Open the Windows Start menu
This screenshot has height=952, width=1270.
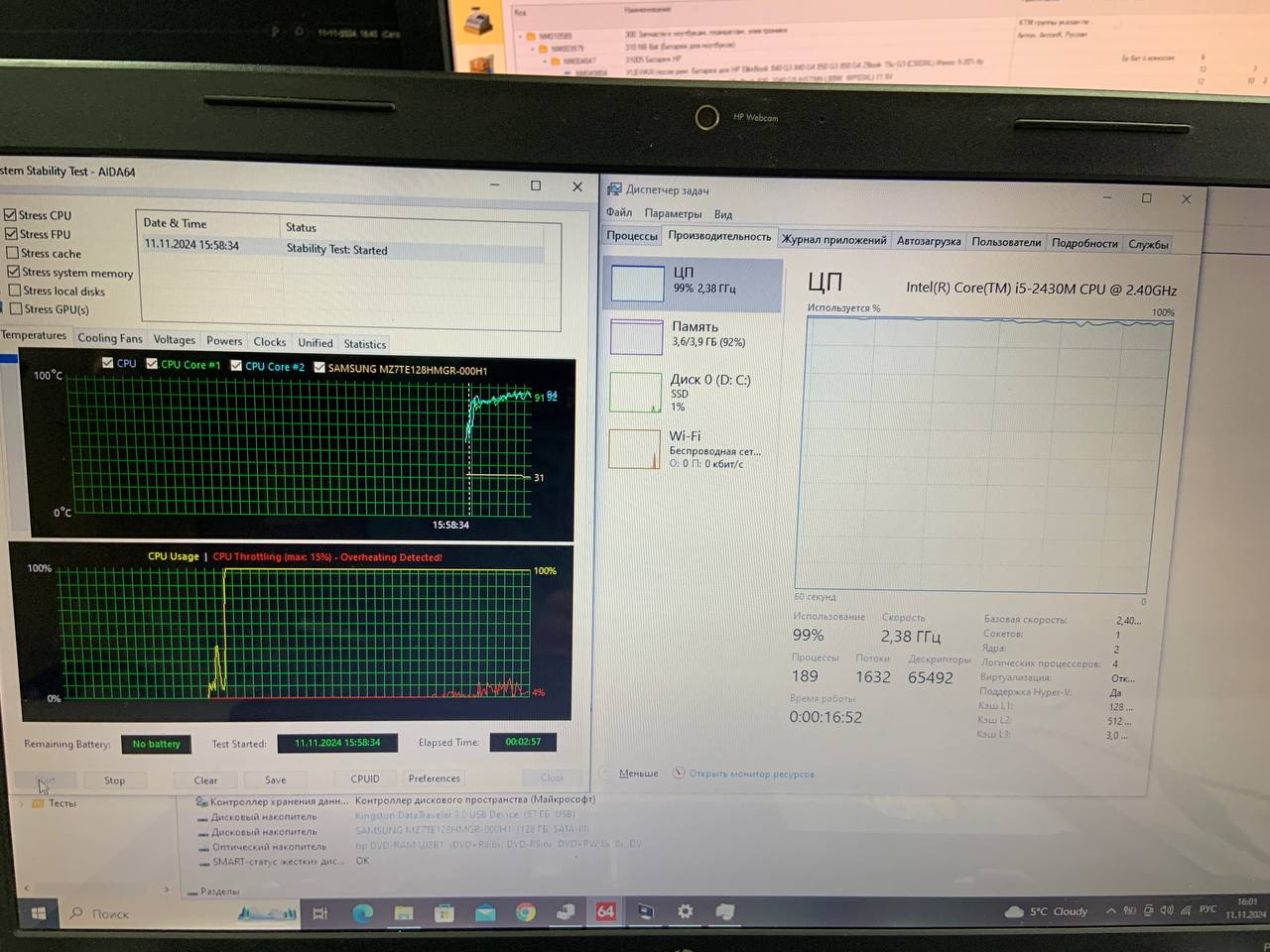(38, 913)
